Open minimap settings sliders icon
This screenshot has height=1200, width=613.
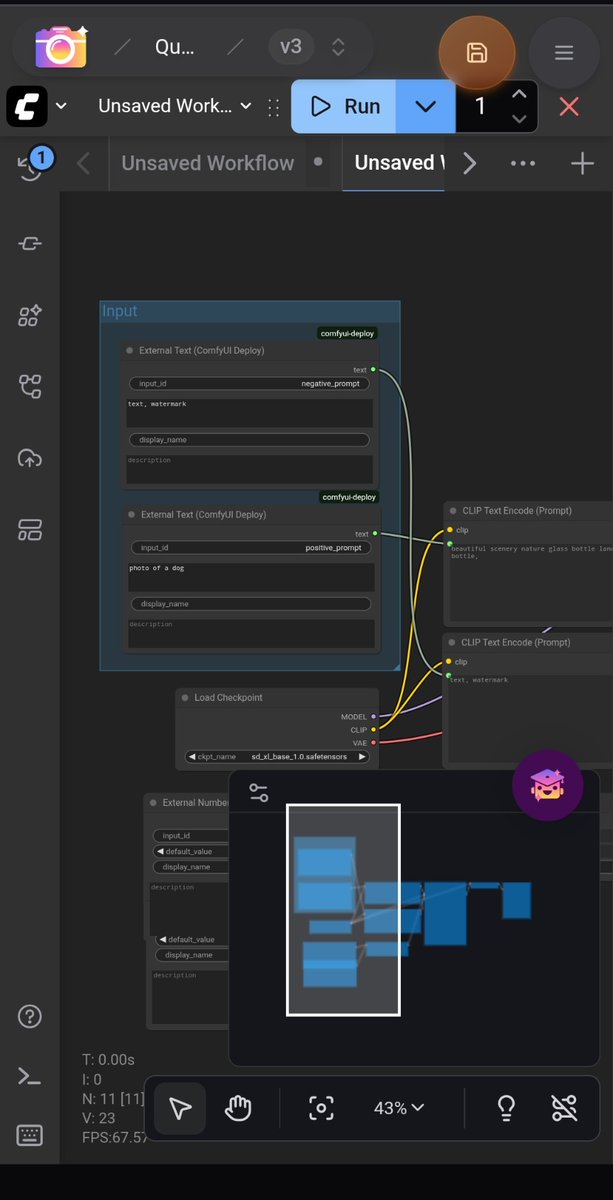tap(259, 793)
